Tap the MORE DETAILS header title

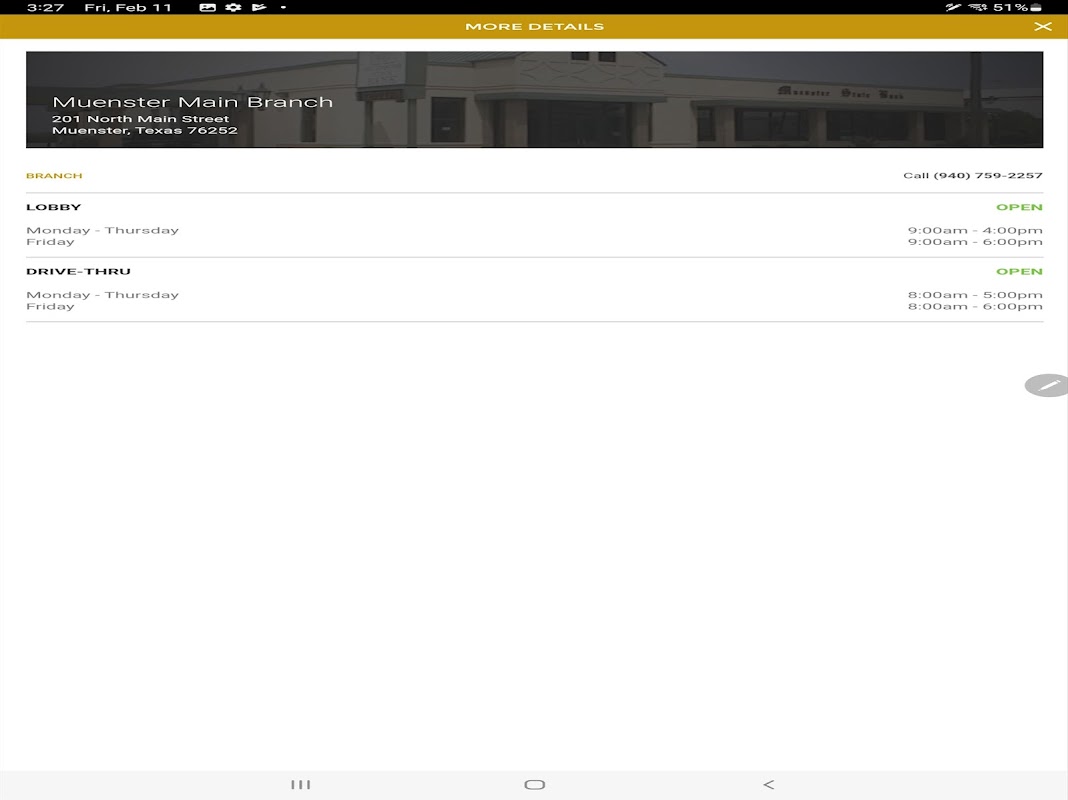click(535, 27)
